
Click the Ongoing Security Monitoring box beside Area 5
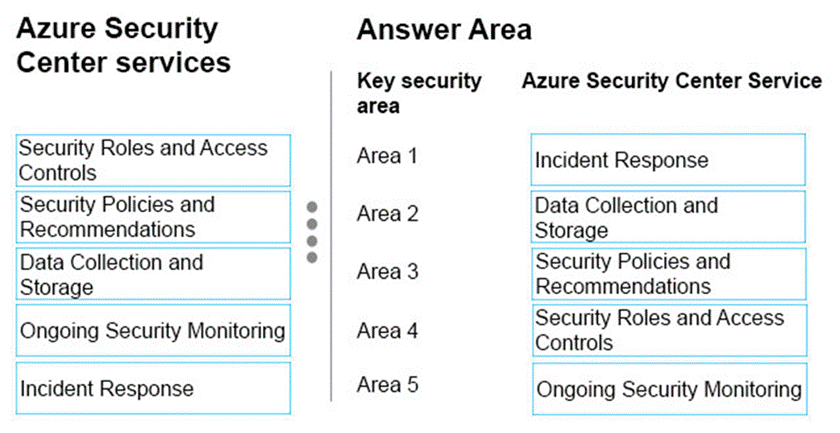tap(667, 389)
